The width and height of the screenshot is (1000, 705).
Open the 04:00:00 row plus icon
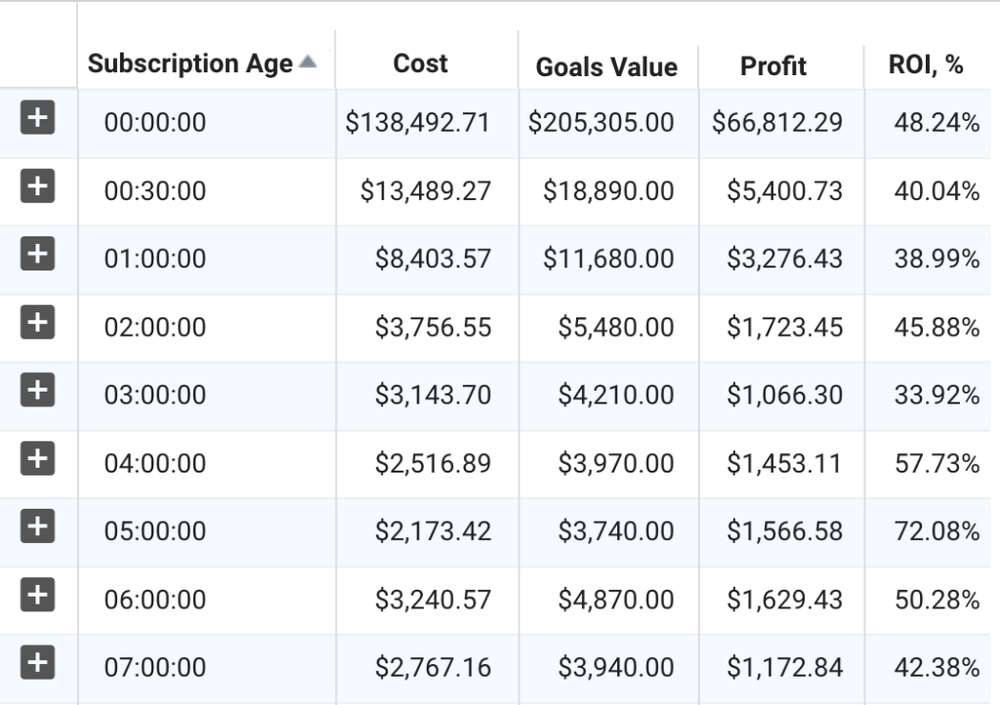[37, 459]
